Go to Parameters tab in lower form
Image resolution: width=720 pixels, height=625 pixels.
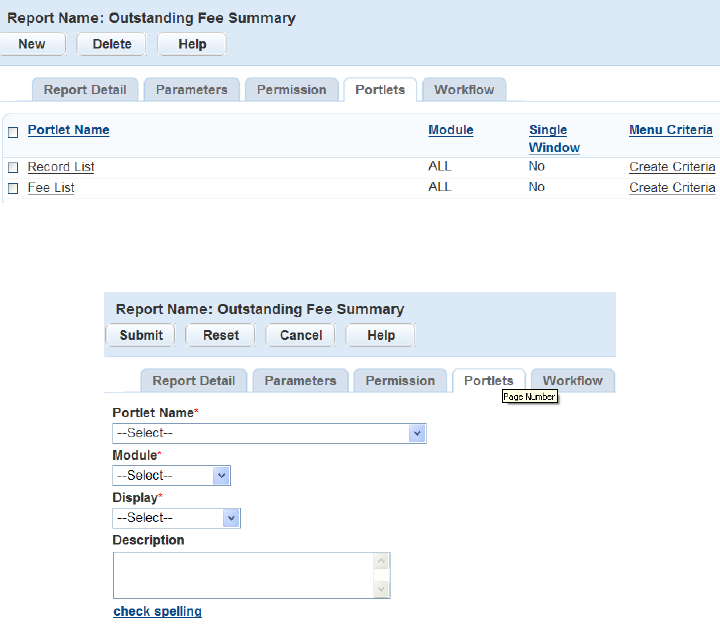point(300,381)
